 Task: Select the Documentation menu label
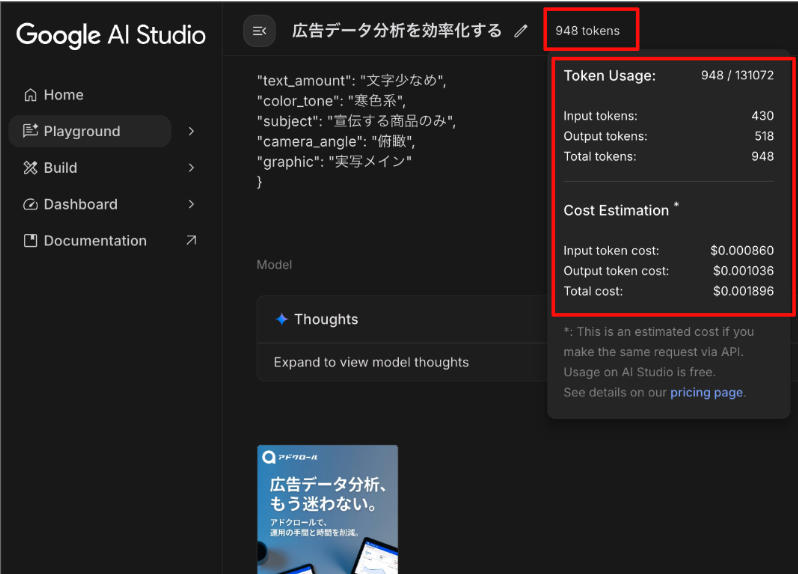point(95,241)
